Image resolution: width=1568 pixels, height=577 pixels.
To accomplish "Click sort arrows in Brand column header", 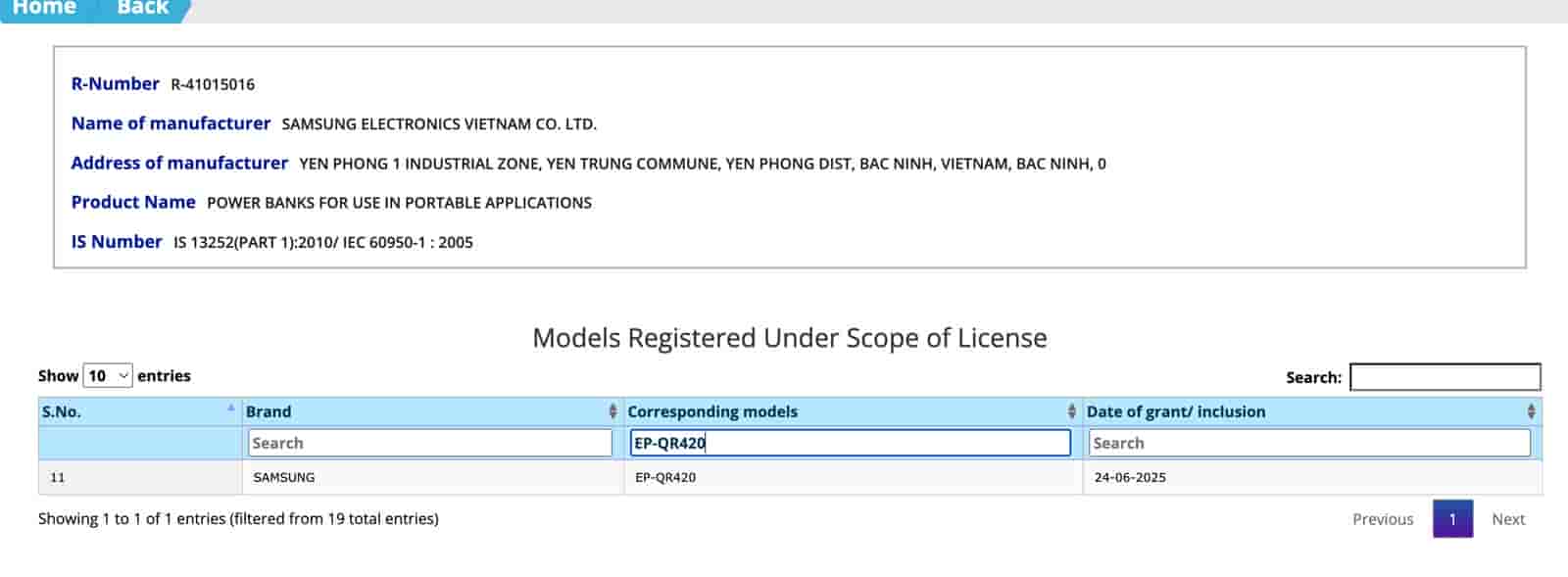I will click(612, 411).
